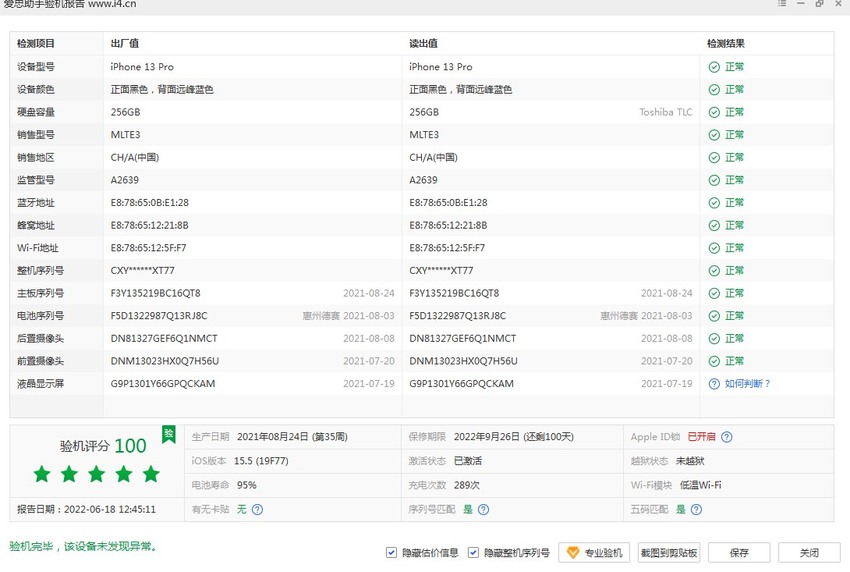This screenshot has height=572, width=850.
Task: Click the green 验 ribbon badge
Action: pyautogui.click(x=169, y=434)
